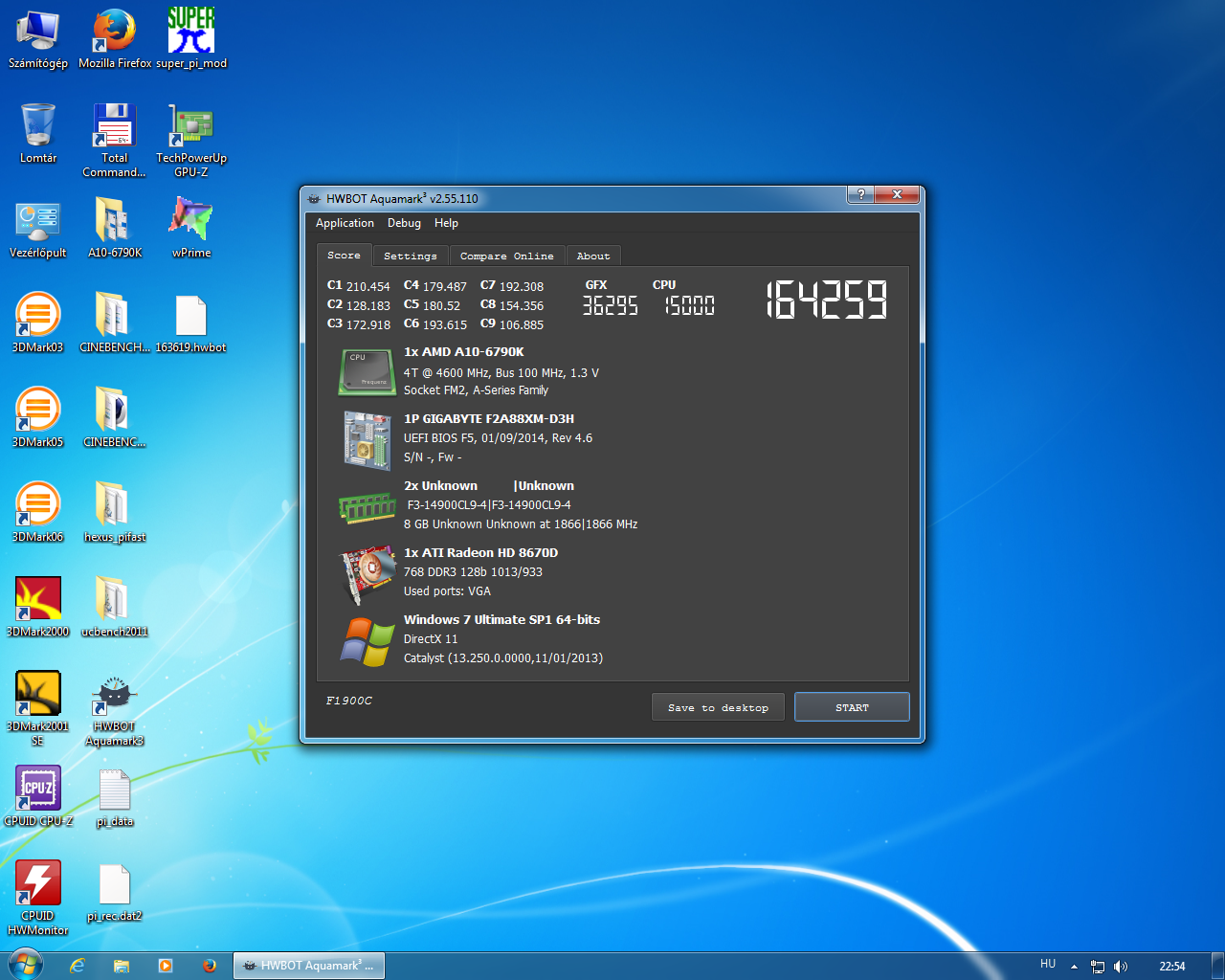Screen dimensions: 1225x980
Task: Click the RAM module icon in Aquamark
Action: tap(367, 508)
